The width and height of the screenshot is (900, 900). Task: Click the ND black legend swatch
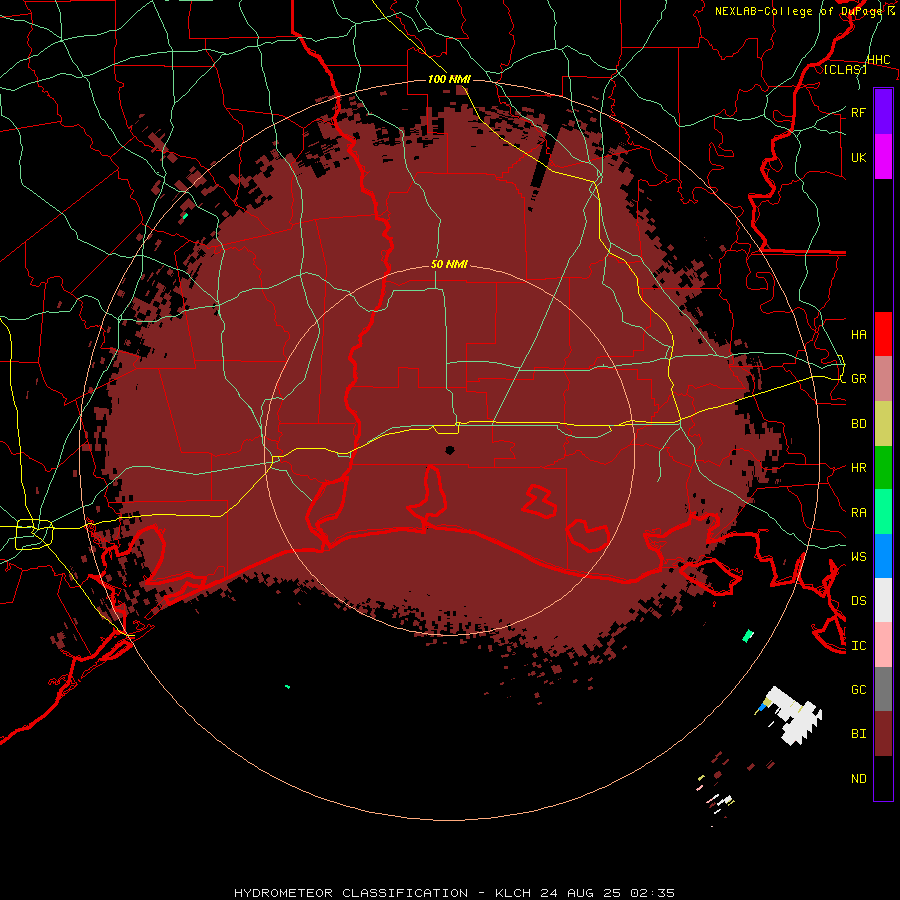pos(883,778)
